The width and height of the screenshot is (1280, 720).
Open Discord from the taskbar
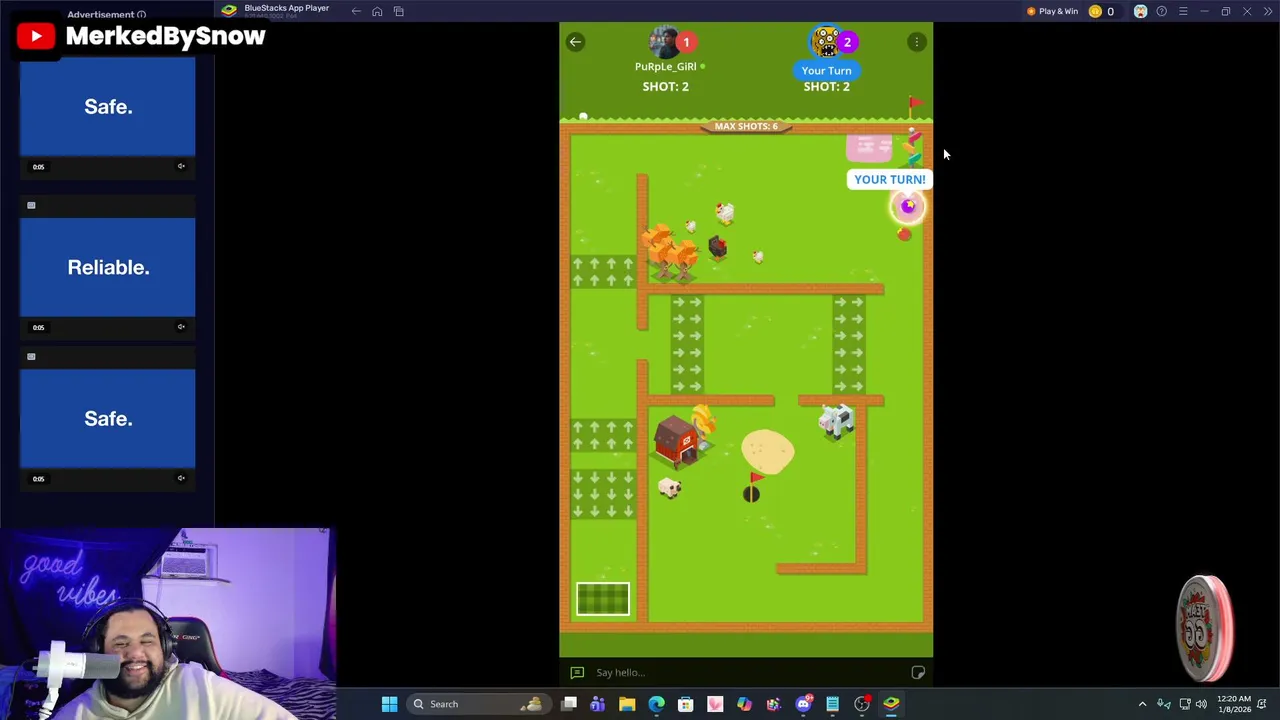803,704
